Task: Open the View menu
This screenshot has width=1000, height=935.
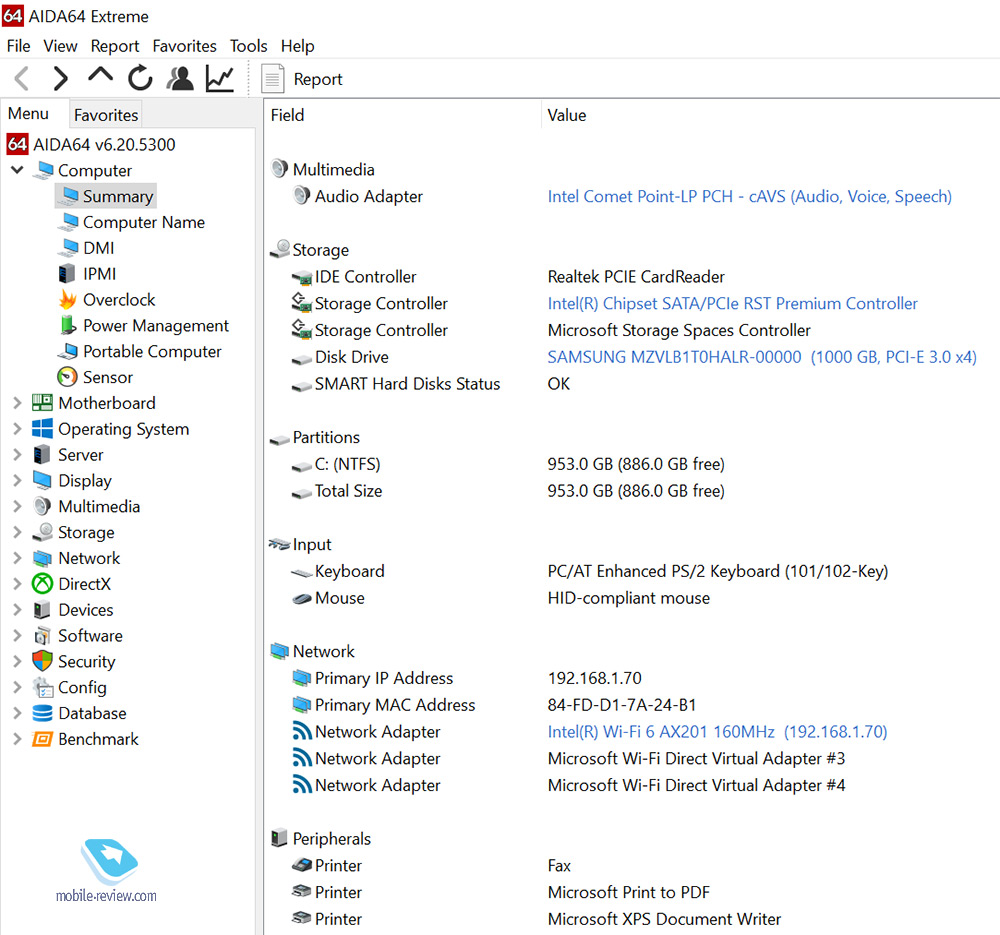Action: click(61, 46)
